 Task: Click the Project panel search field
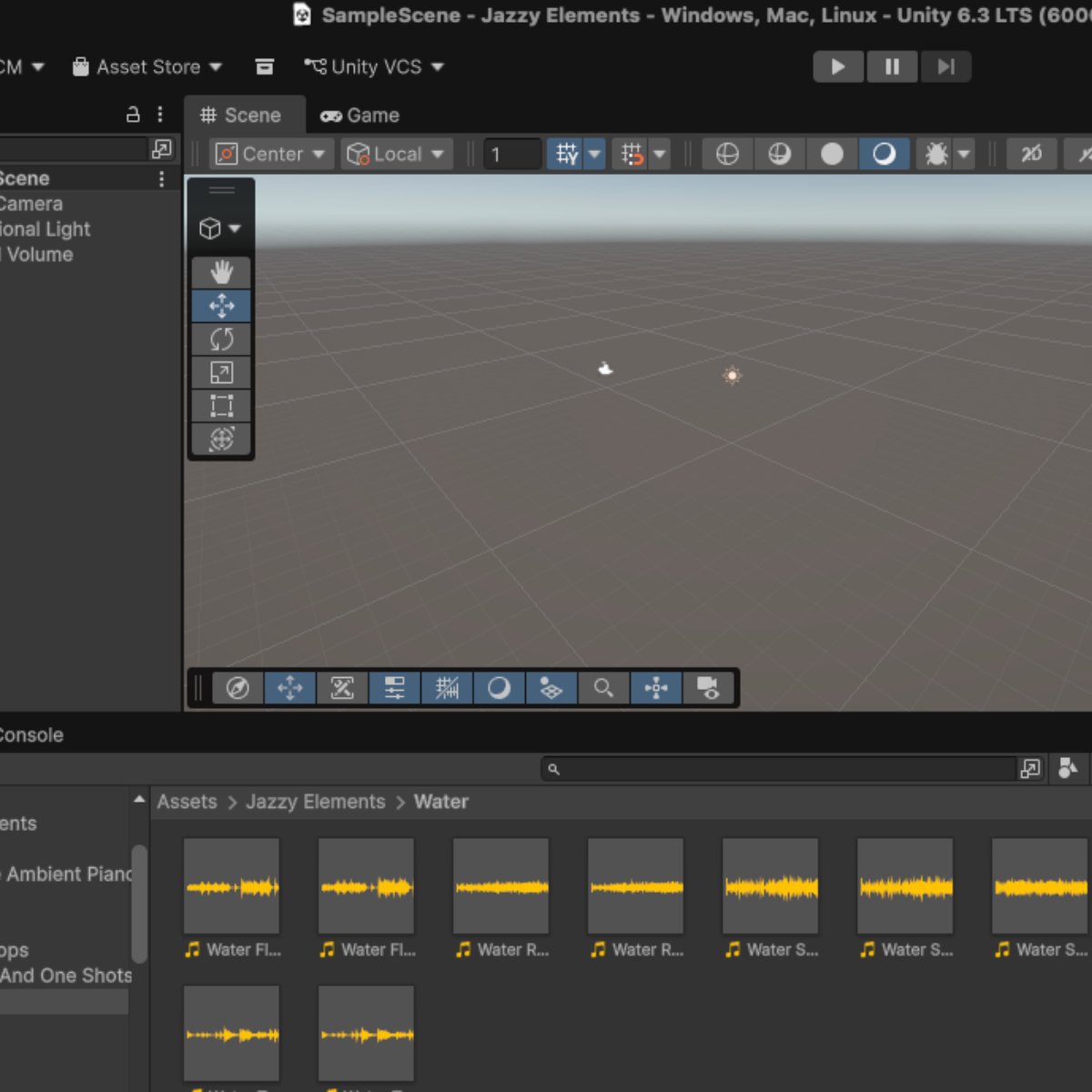point(778,769)
